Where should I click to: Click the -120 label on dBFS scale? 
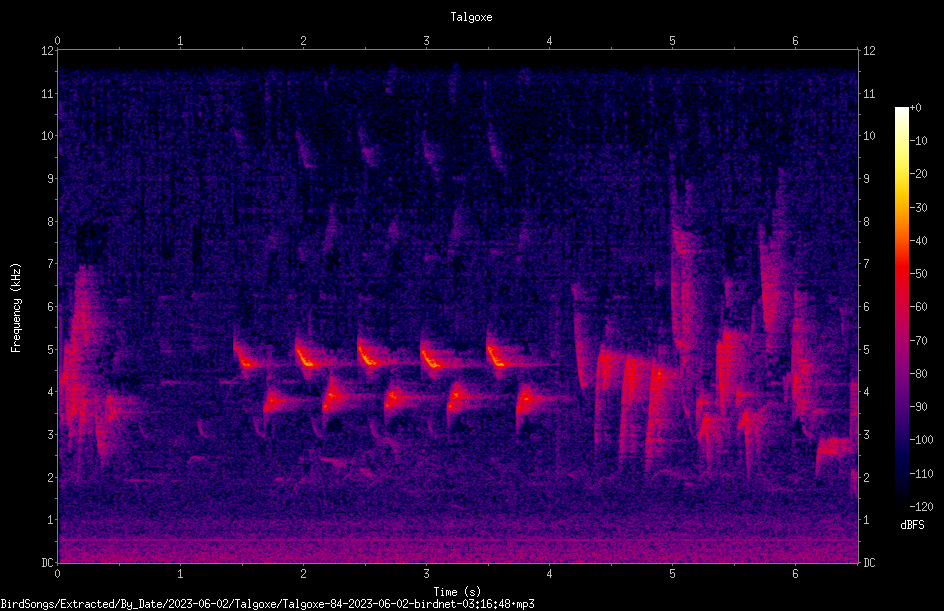(921, 507)
